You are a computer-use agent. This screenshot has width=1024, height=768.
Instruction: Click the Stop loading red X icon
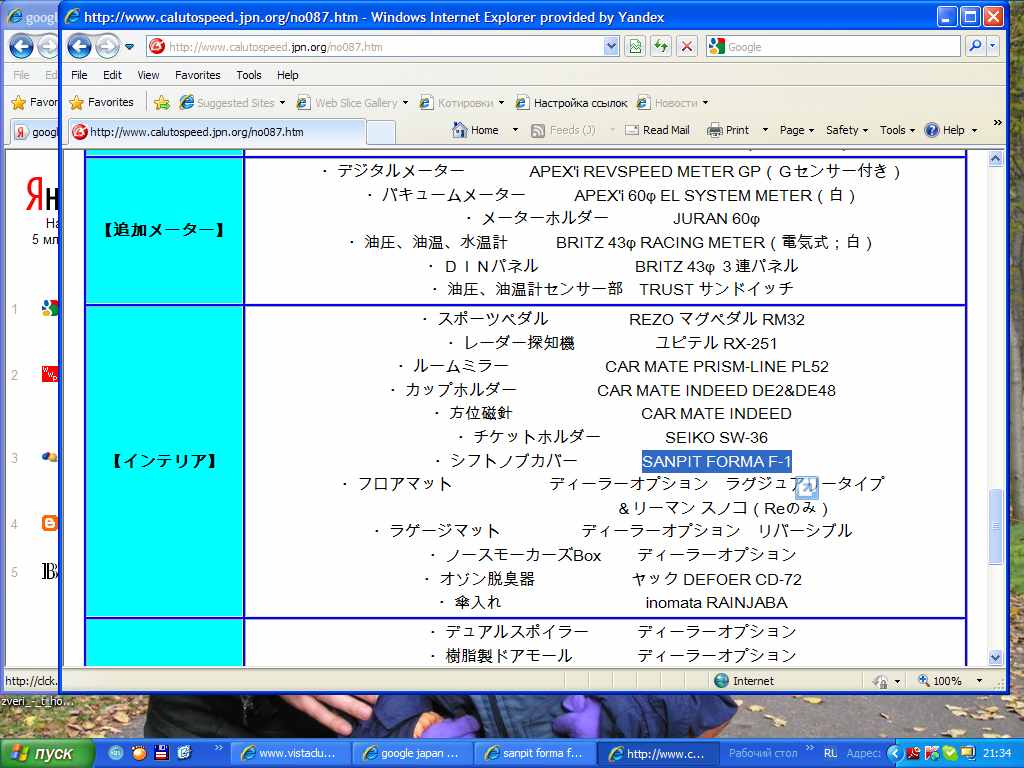point(687,46)
